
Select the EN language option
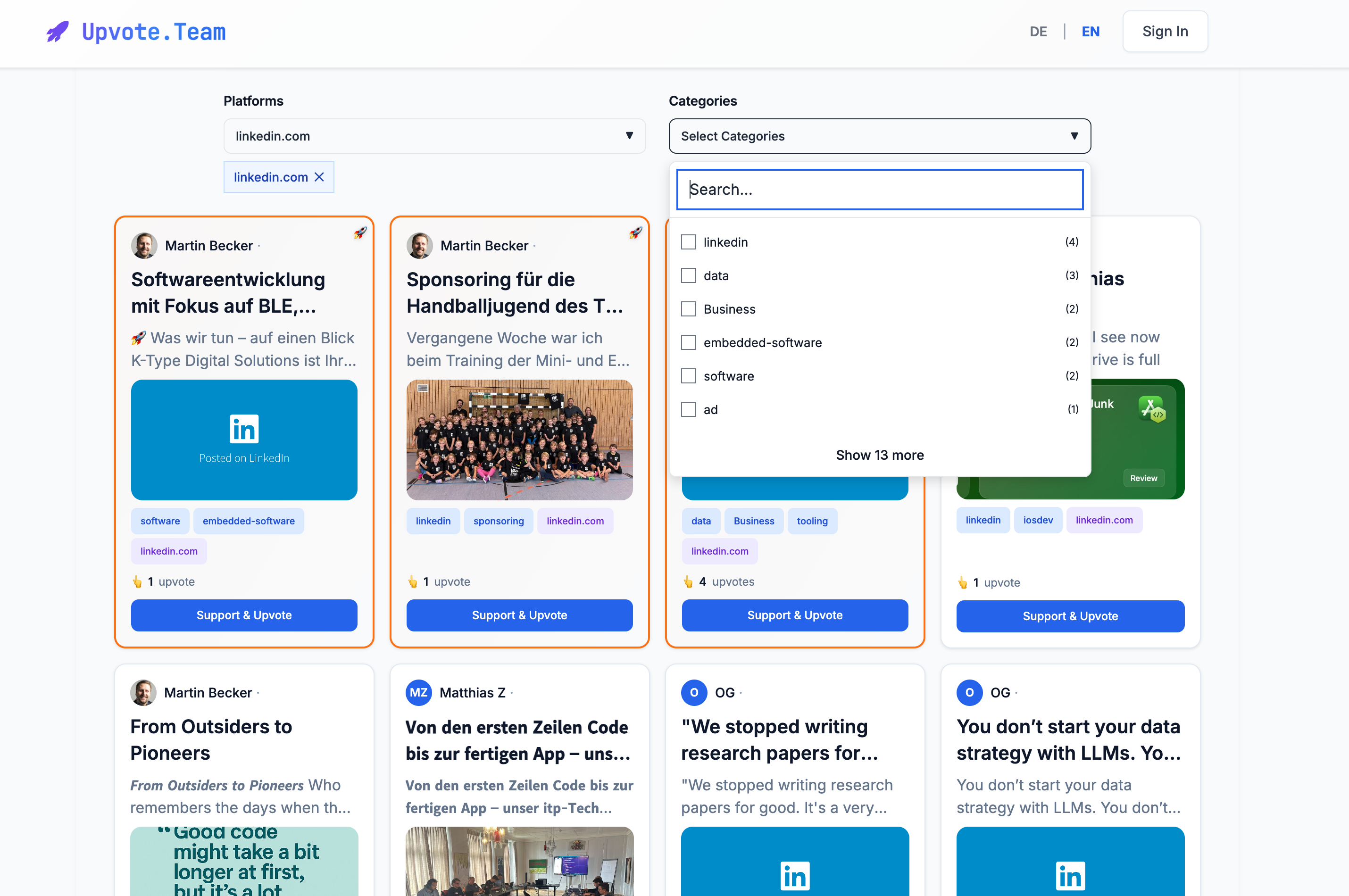[x=1090, y=32]
